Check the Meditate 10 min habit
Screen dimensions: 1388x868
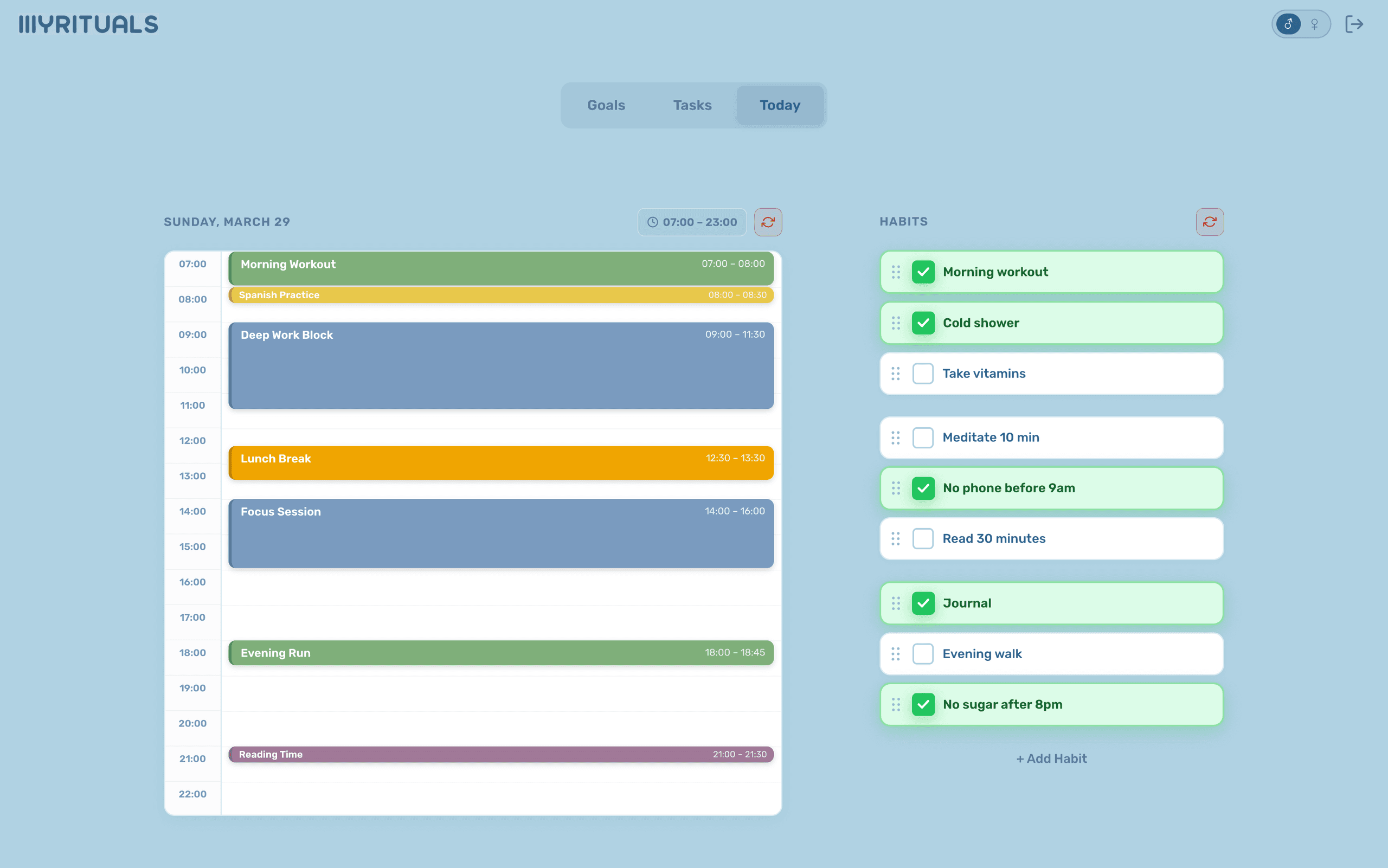pos(922,438)
